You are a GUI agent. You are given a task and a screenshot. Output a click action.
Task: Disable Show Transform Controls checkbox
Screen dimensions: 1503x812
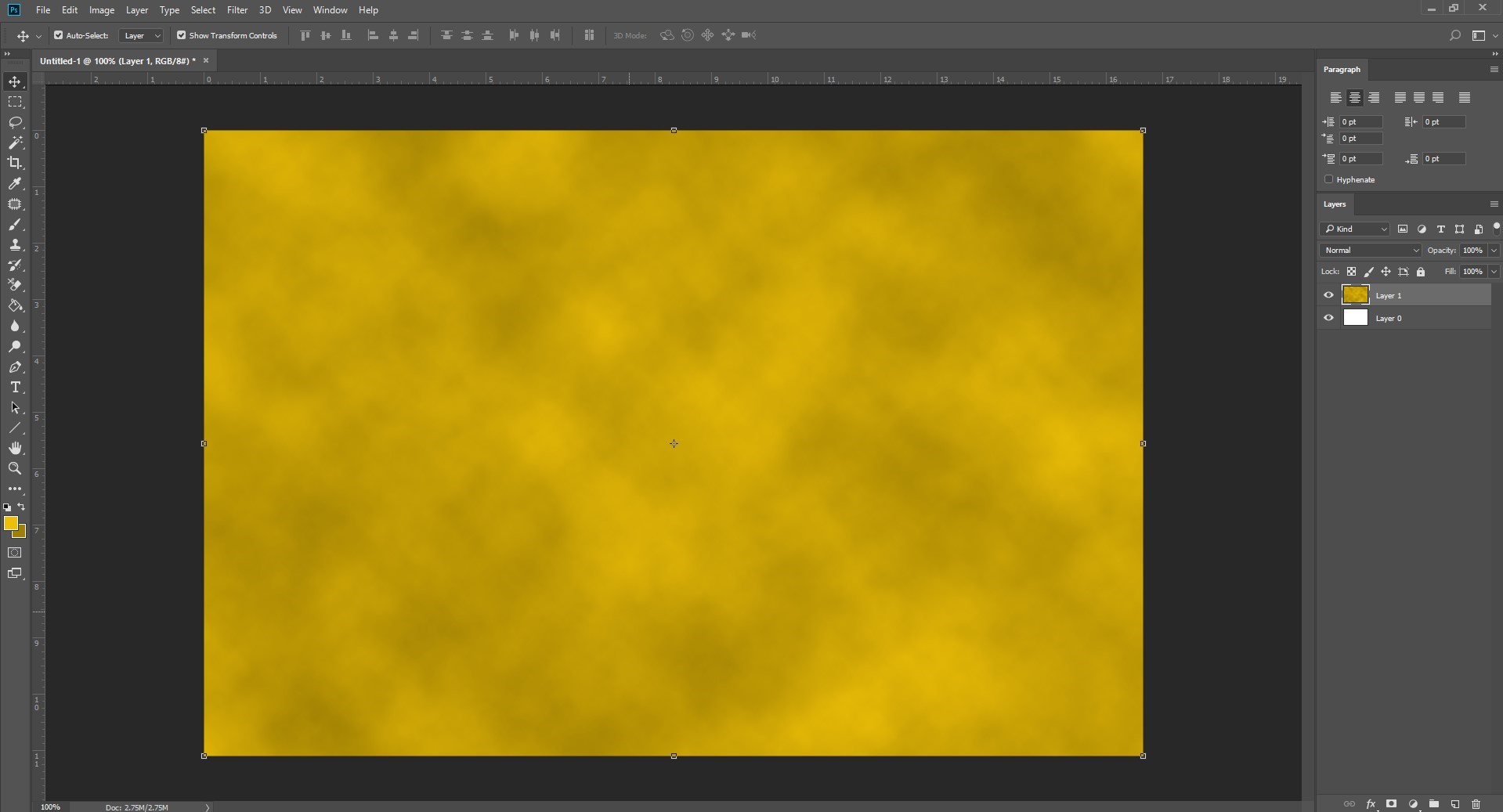coord(181,35)
